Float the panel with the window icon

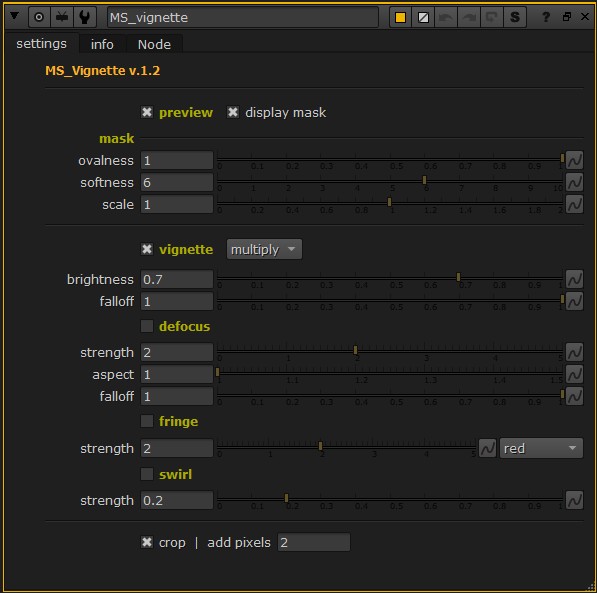pyautogui.click(x=567, y=17)
